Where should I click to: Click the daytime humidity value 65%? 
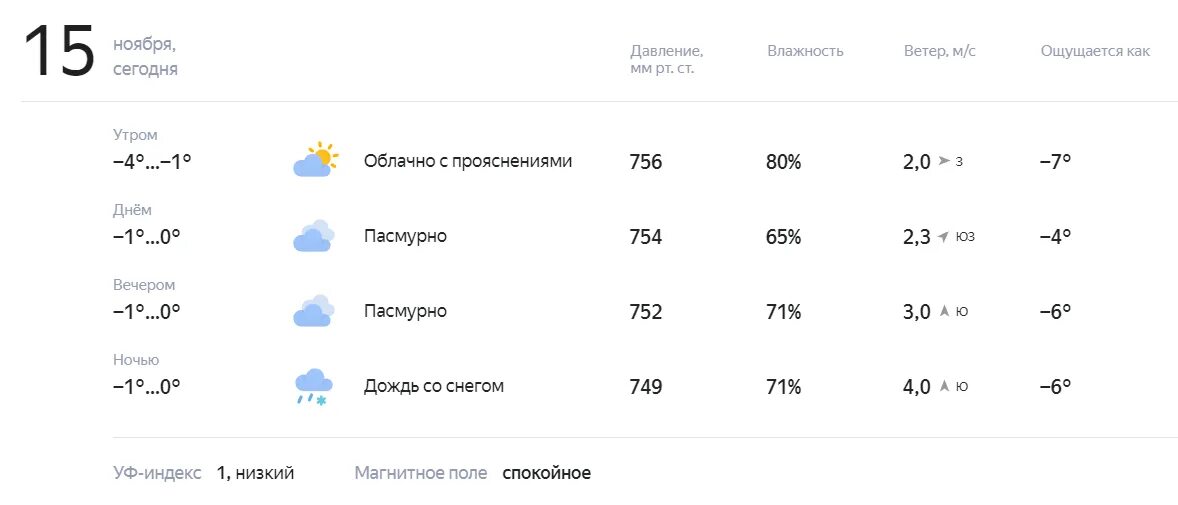[x=784, y=237]
